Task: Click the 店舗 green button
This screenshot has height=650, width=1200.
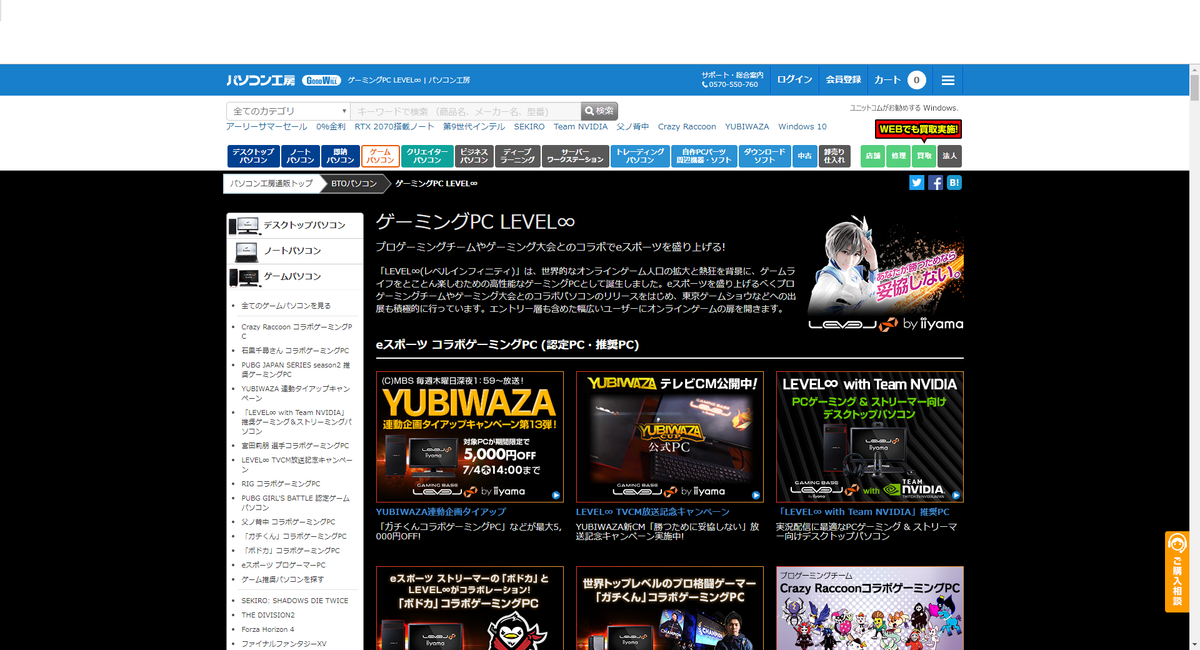Action: 872,156
